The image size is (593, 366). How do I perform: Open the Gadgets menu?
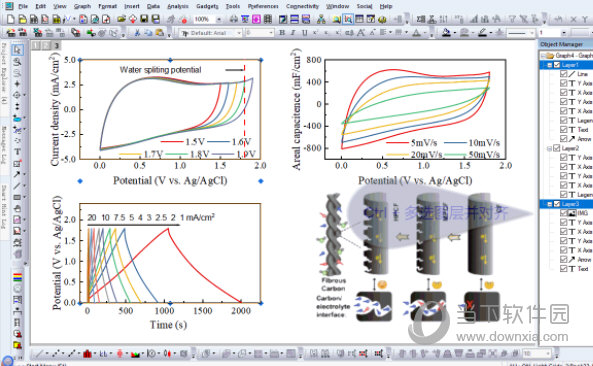pyautogui.click(x=207, y=6)
